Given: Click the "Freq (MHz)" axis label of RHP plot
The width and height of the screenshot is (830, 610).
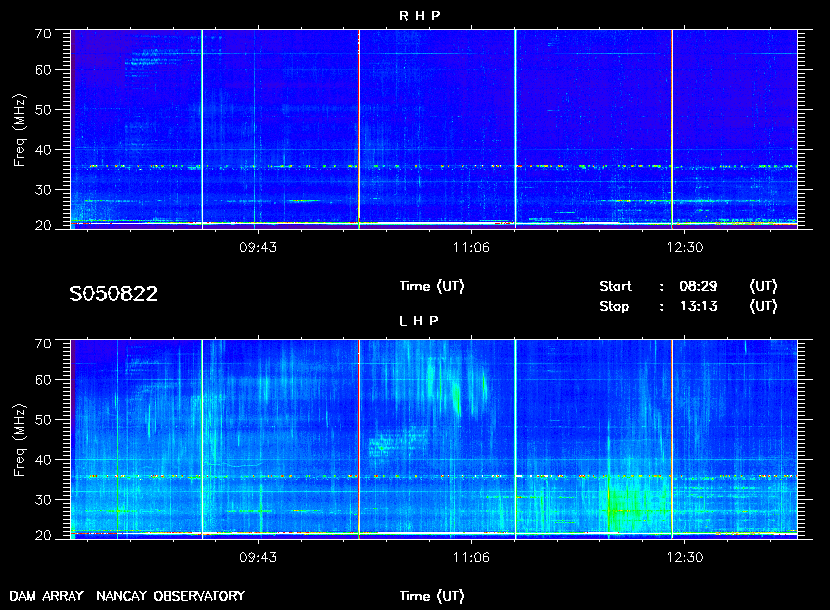Looking at the screenshot, I should (19, 131).
